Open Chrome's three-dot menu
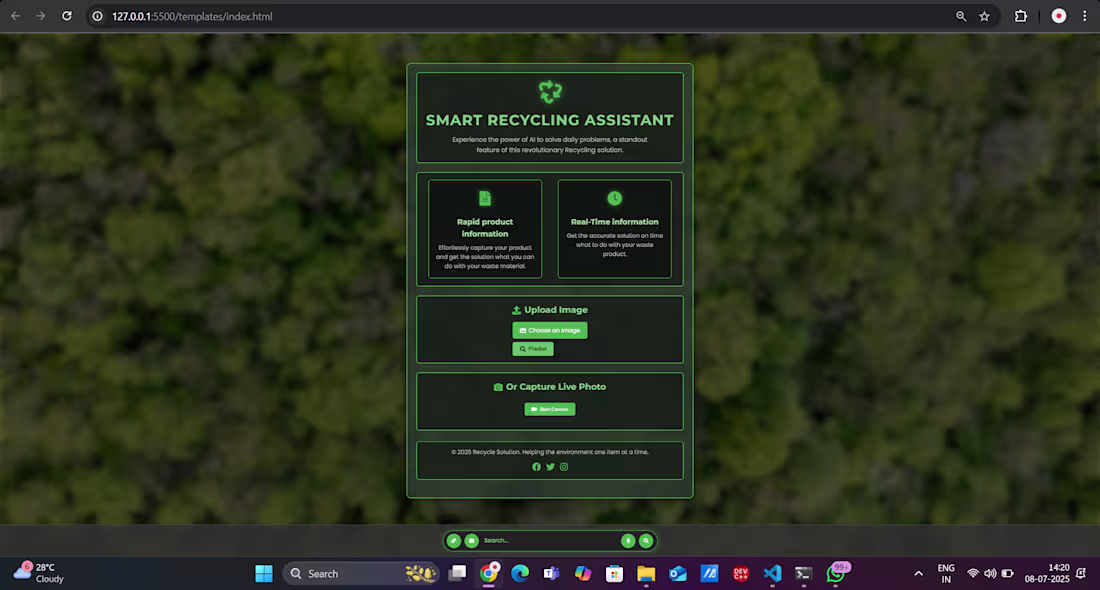1100x590 pixels. (1085, 16)
